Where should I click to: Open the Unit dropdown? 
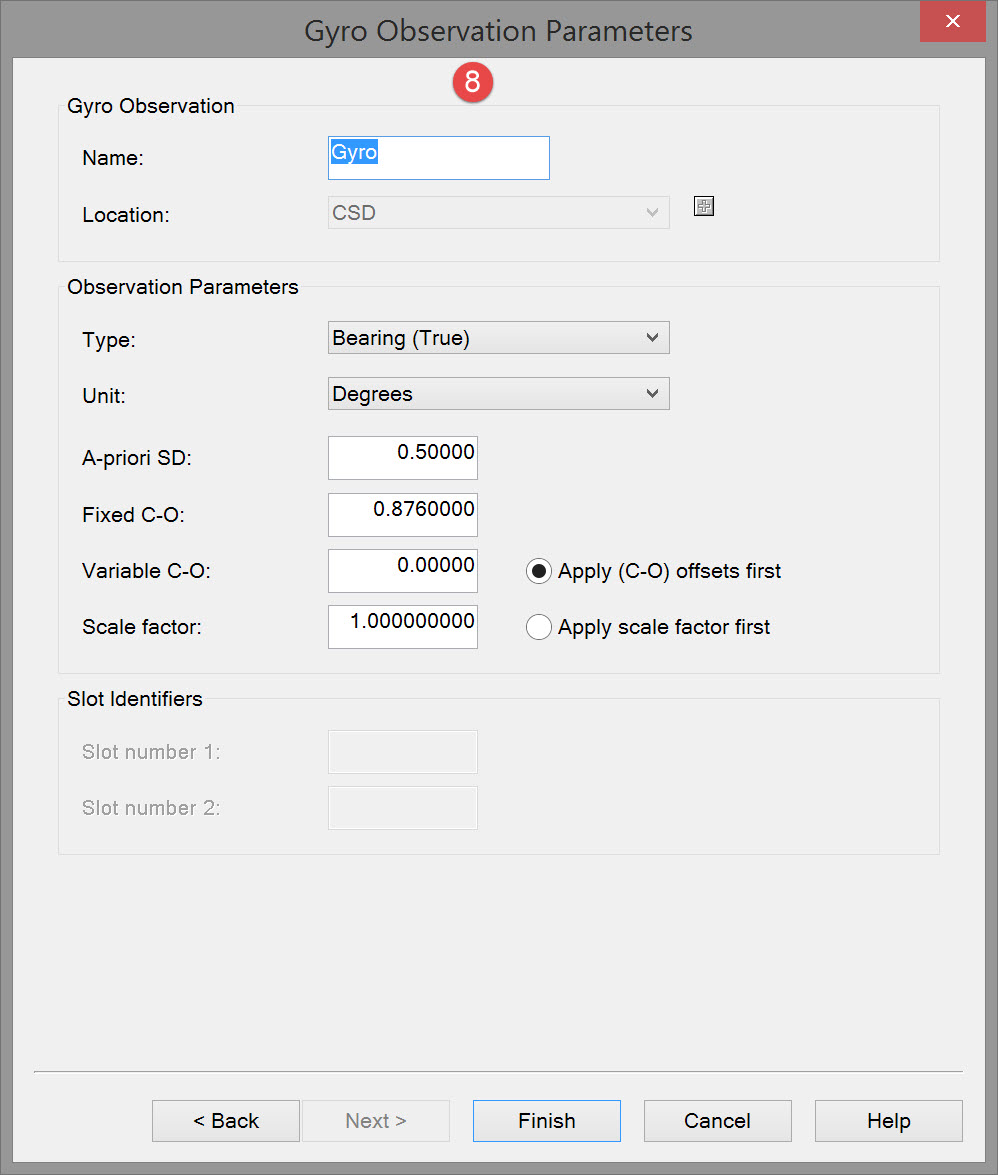[x=498, y=394]
